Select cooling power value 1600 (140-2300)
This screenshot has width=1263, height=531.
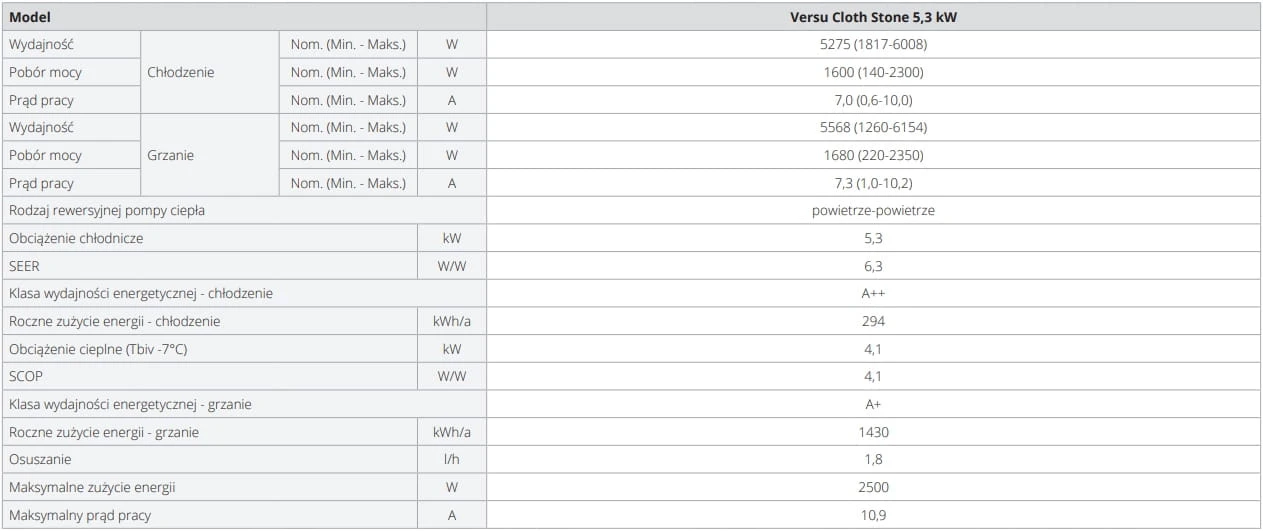click(874, 72)
